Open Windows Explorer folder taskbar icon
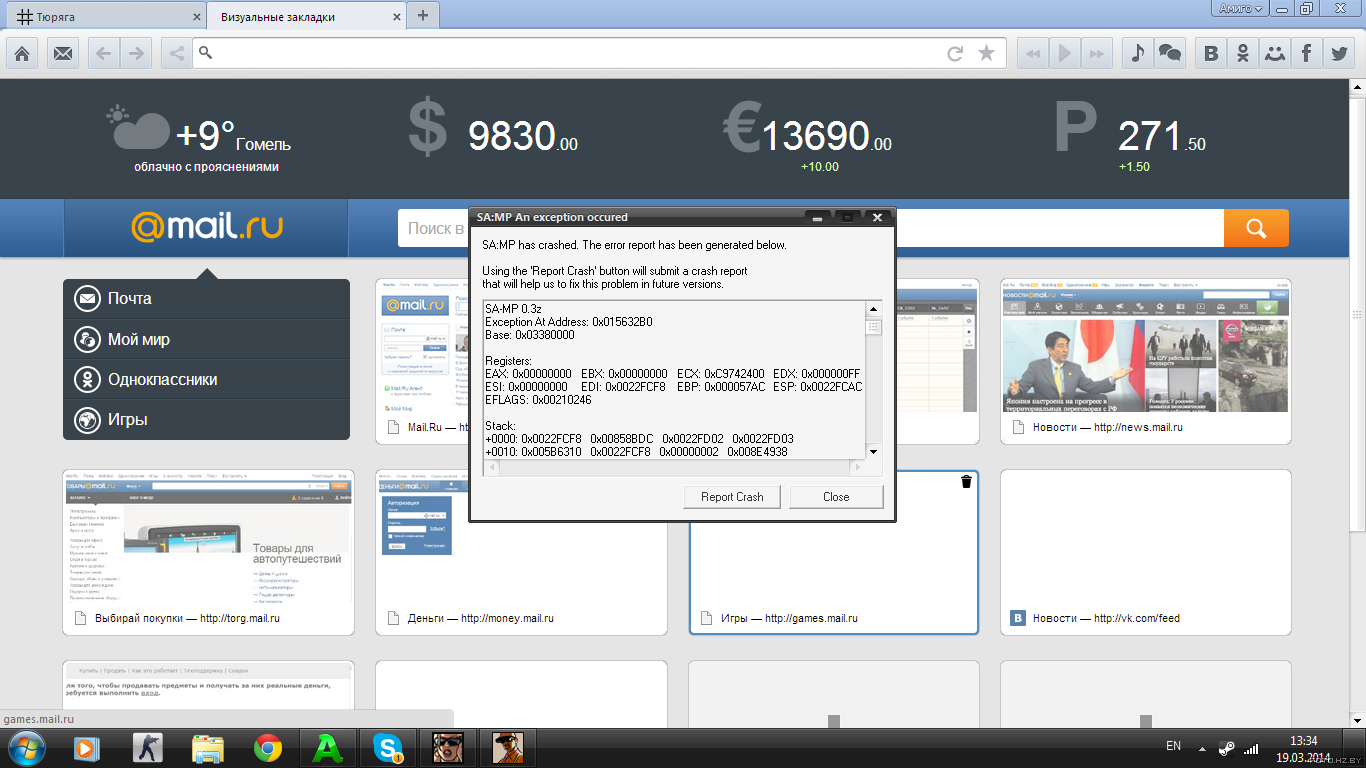This screenshot has height=768, width=1366. click(207, 747)
